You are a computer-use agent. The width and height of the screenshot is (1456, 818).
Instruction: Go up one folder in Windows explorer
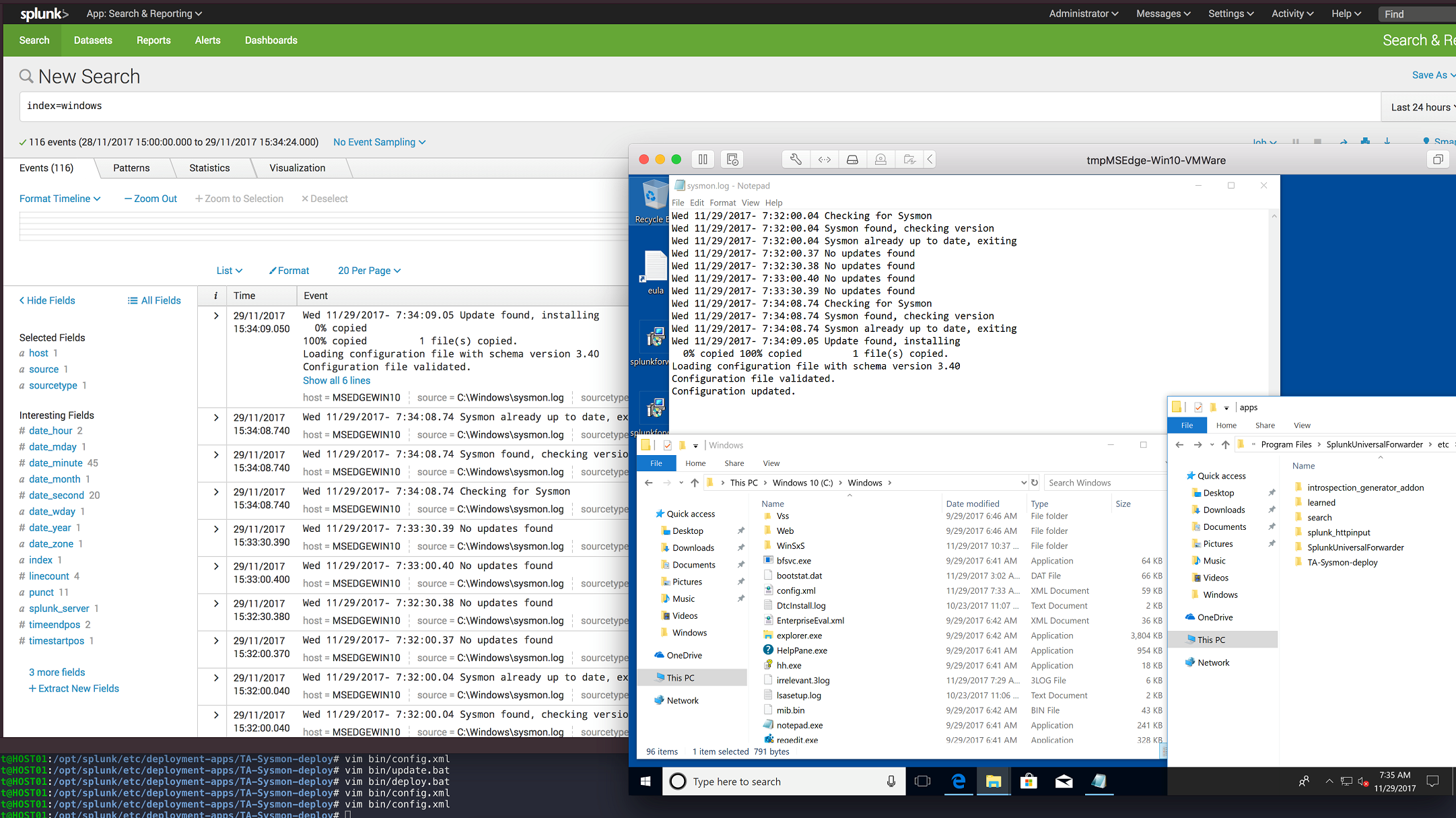click(695, 483)
